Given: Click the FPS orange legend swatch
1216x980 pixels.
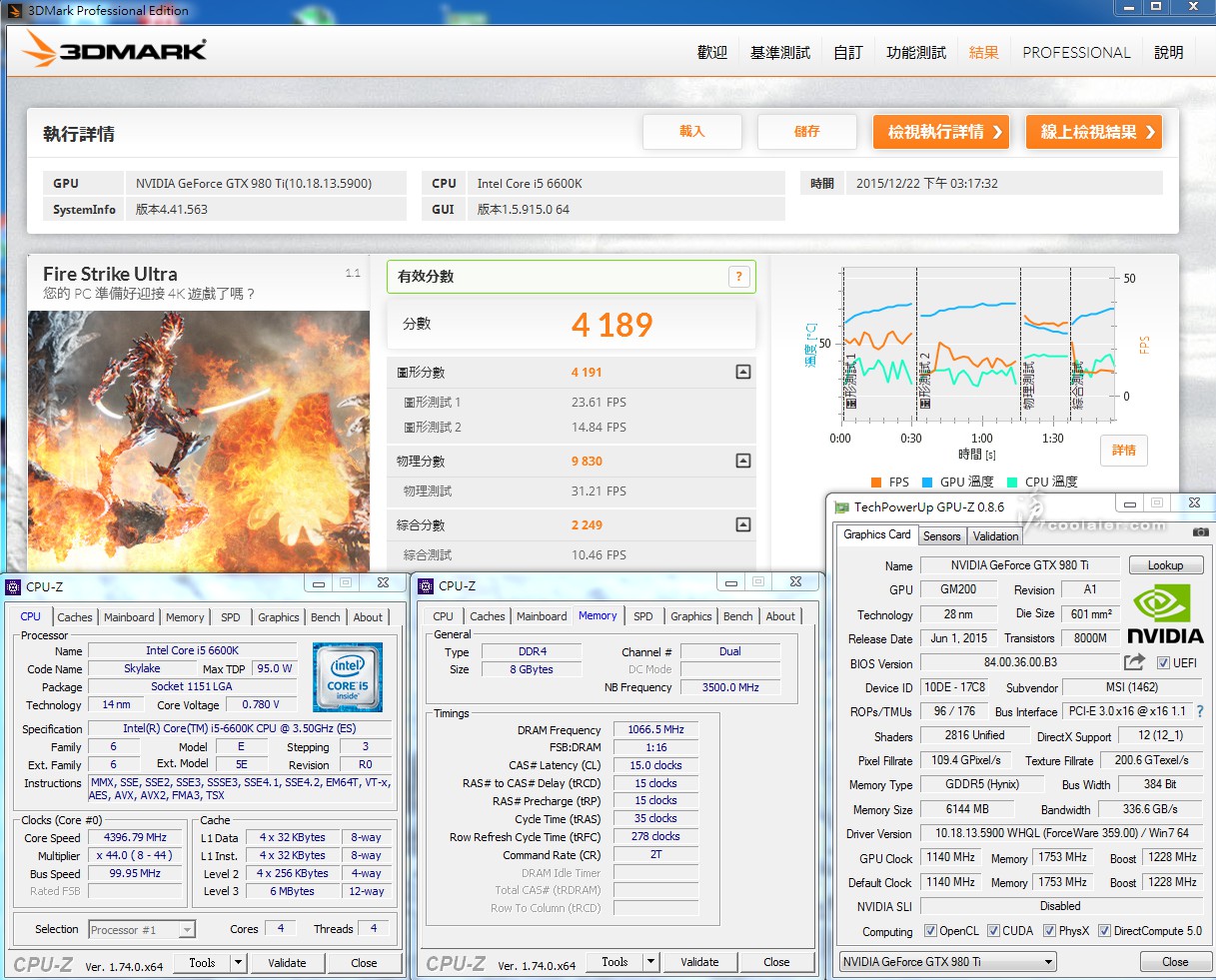Looking at the screenshot, I should tap(876, 482).
